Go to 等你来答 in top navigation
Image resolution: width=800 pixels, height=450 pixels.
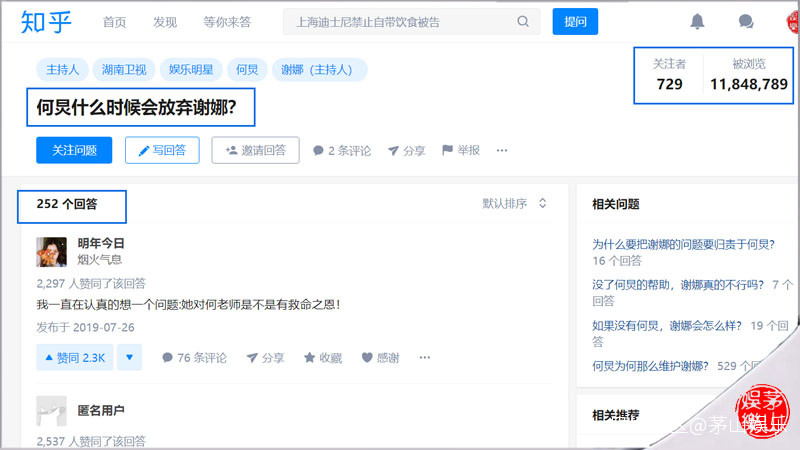(x=227, y=22)
